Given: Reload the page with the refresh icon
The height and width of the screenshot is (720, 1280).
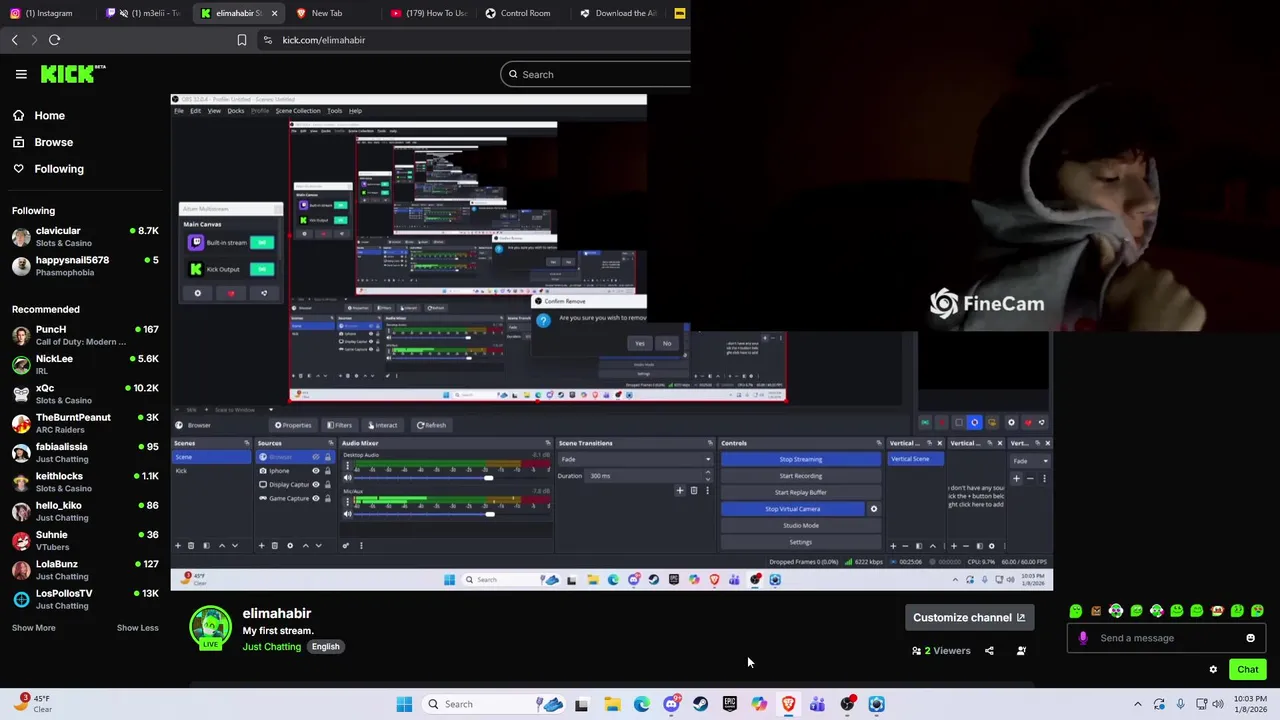Looking at the screenshot, I should click(54, 40).
